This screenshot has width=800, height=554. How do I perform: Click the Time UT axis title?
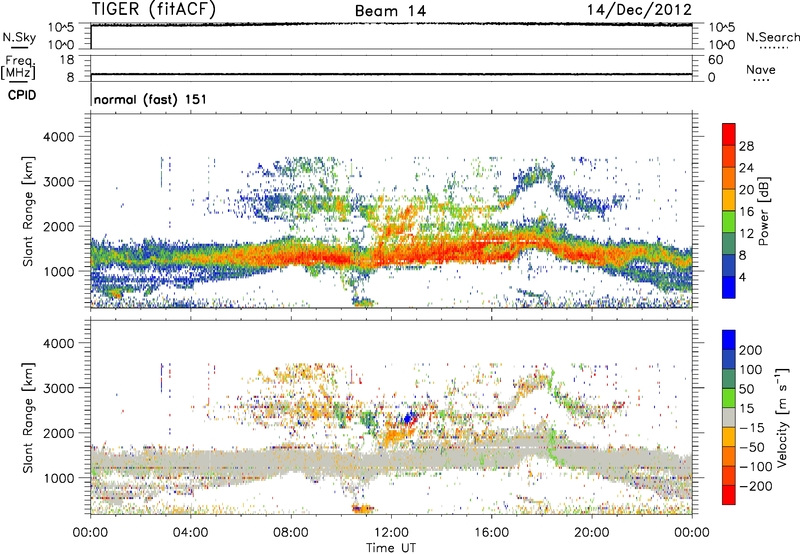(x=391, y=548)
